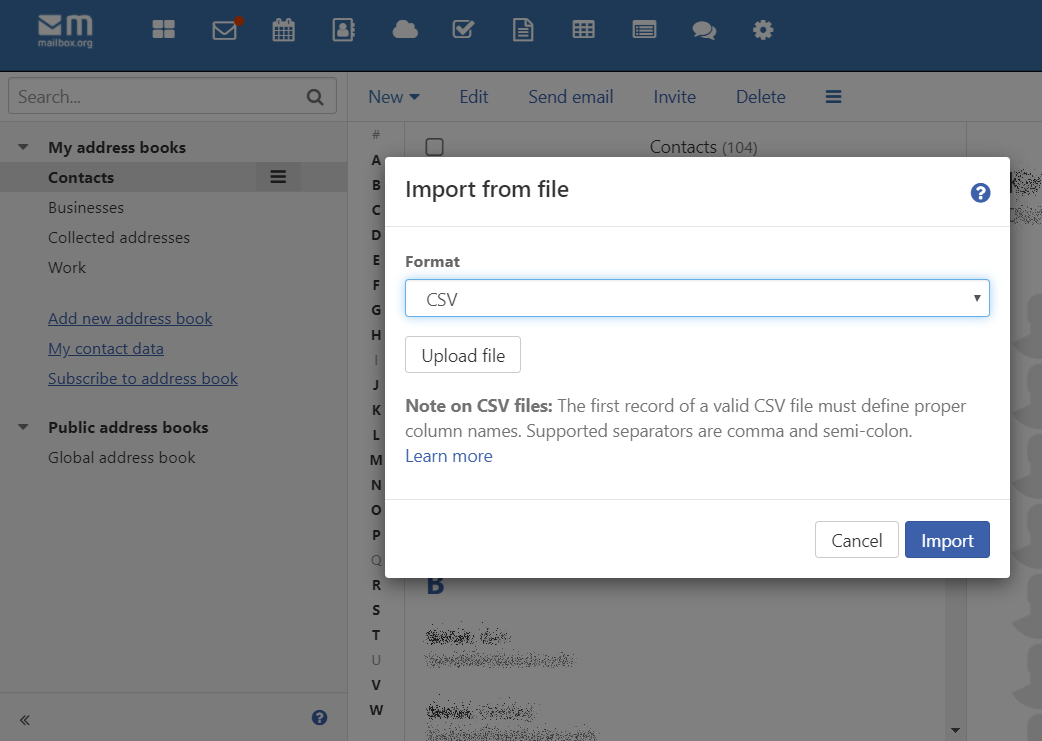Open the Drive cloud icon
The height and width of the screenshot is (741, 1042).
point(405,30)
